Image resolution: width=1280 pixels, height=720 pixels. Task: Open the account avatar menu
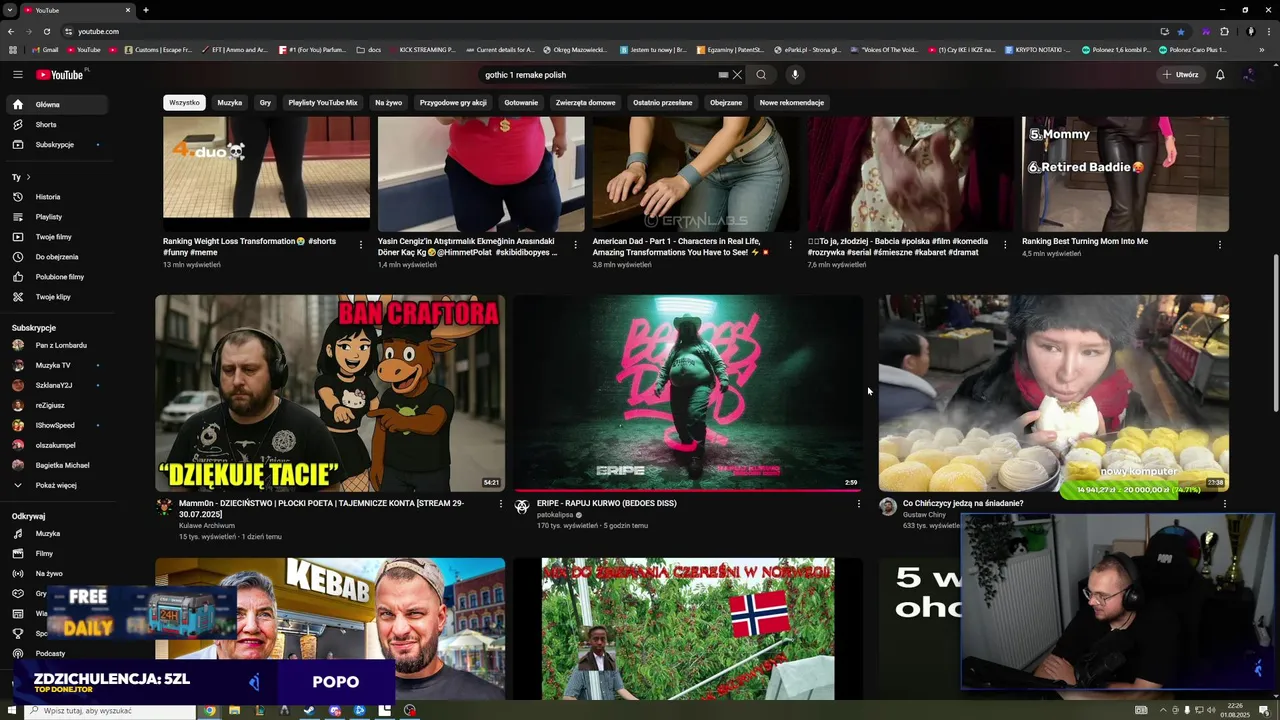pos(1249,75)
